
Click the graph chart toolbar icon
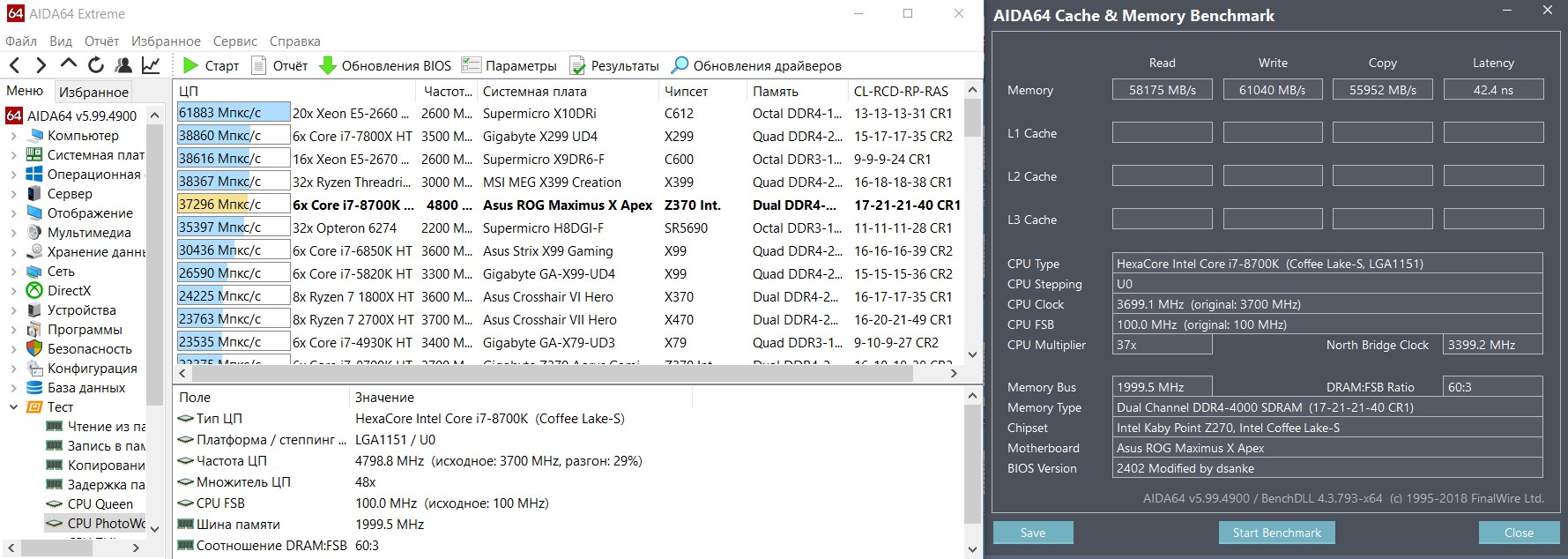[151, 65]
